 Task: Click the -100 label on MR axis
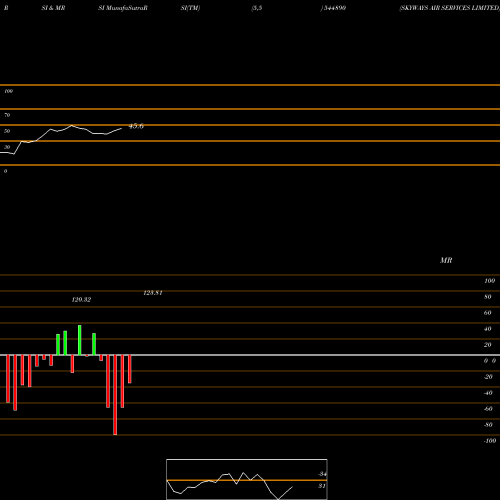point(490,441)
